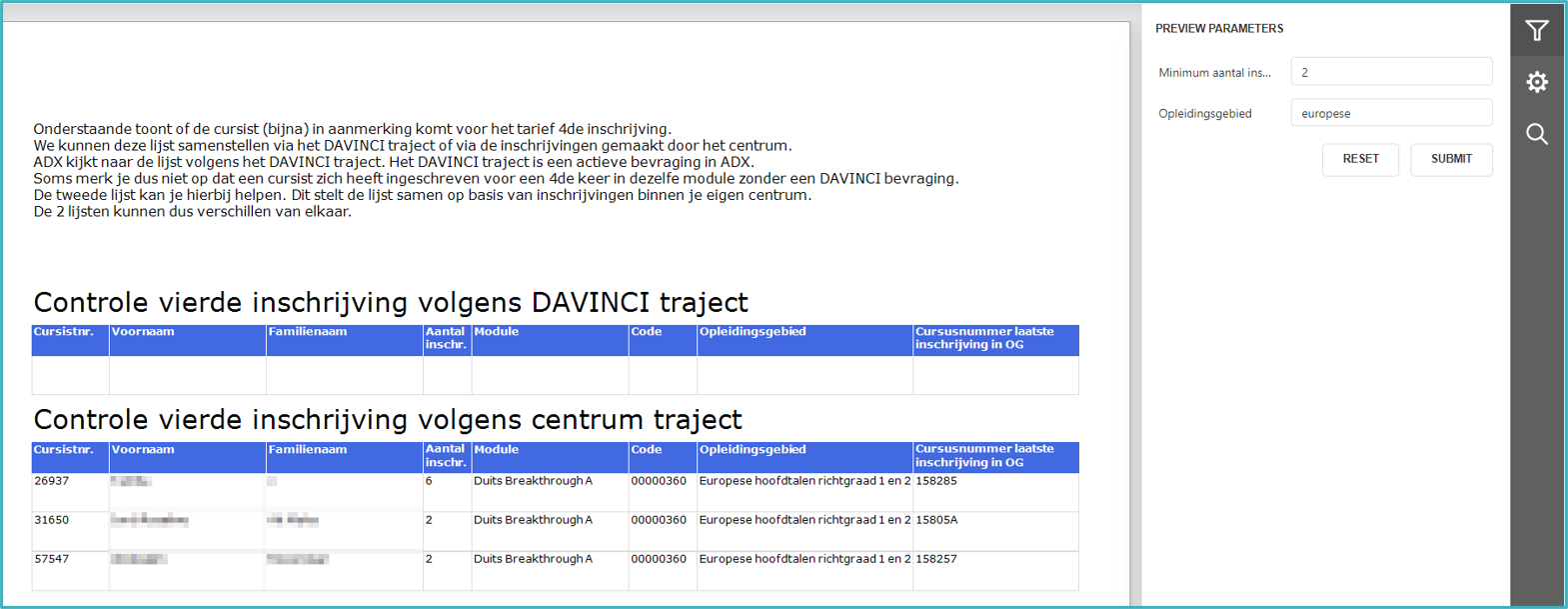The image size is (1568, 609).
Task: Select code 00000360 in row 31650
Action: click(x=659, y=520)
